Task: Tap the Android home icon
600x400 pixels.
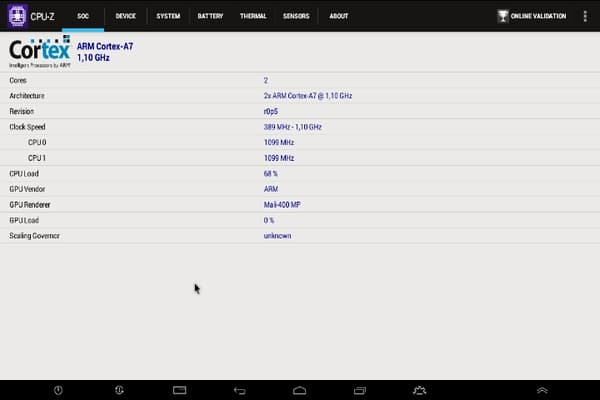Action: pos(299,390)
